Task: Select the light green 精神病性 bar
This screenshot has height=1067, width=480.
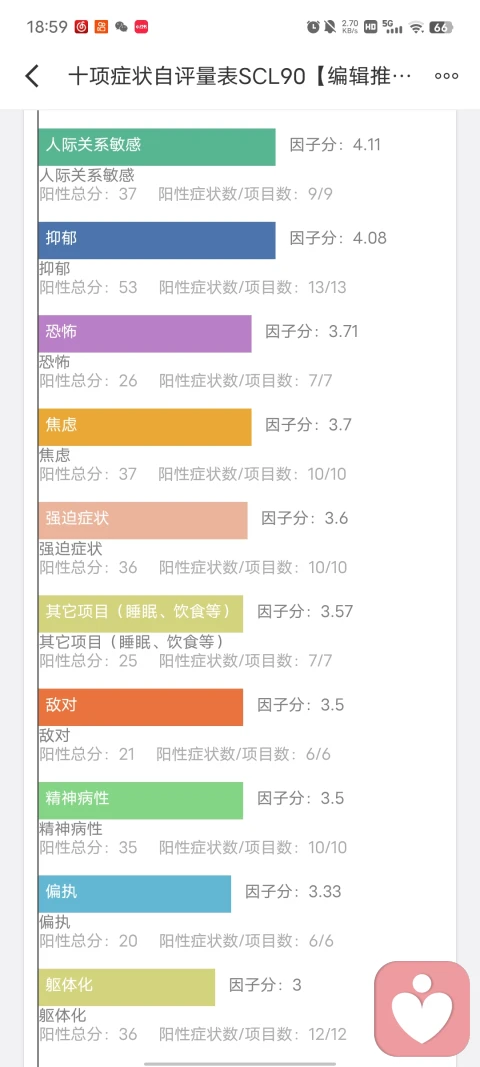Action: tap(140, 800)
